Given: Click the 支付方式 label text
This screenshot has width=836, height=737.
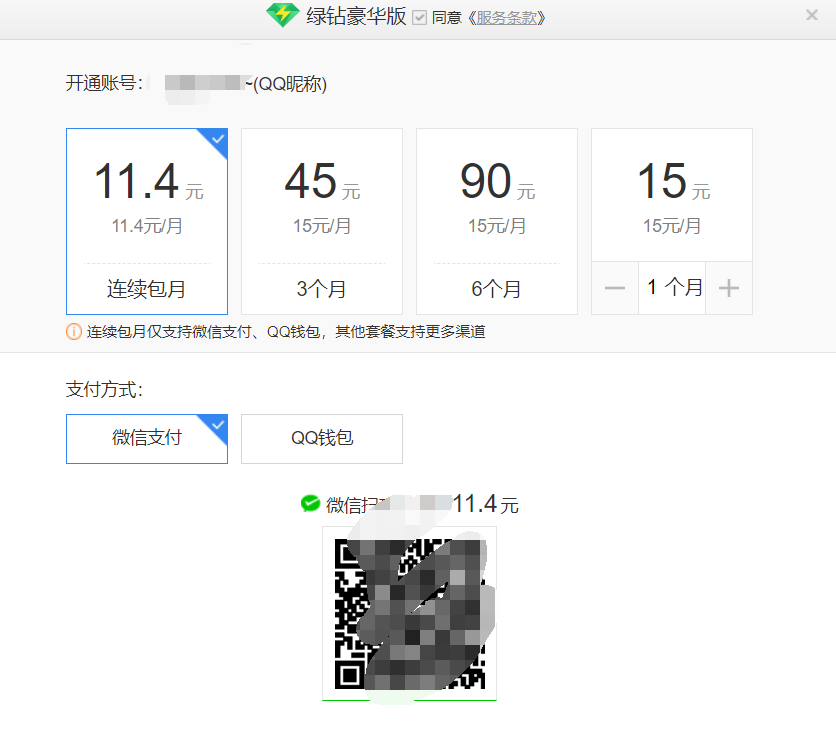Looking at the screenshot, I should [x=104, y=389].
